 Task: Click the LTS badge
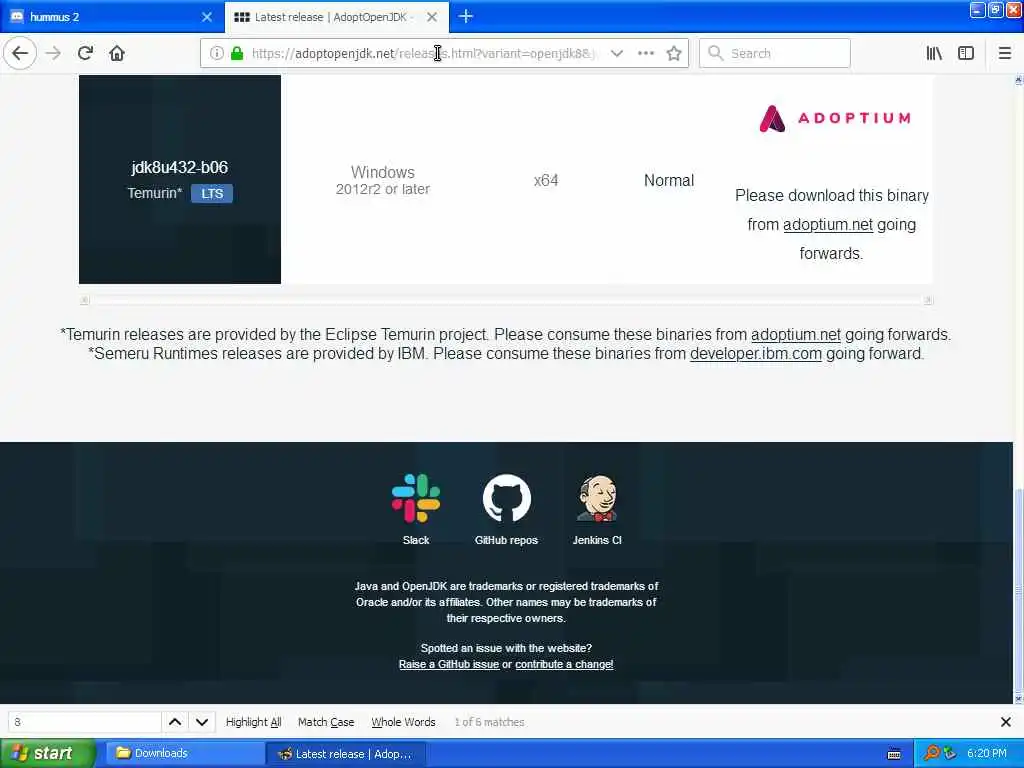tap(212, 193)
